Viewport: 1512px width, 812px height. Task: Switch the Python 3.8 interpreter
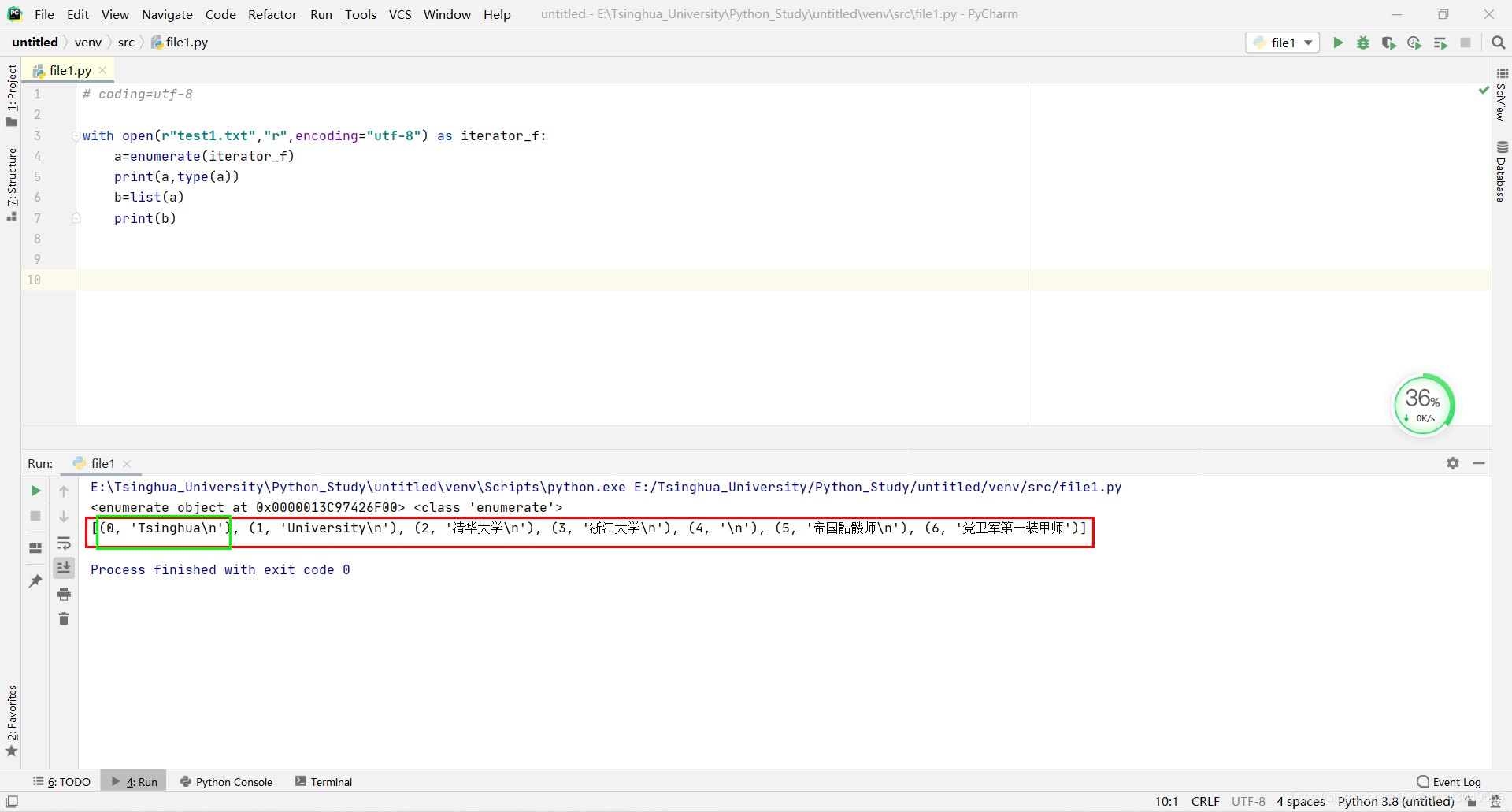pyautogui.click(x=1395, y=802)
